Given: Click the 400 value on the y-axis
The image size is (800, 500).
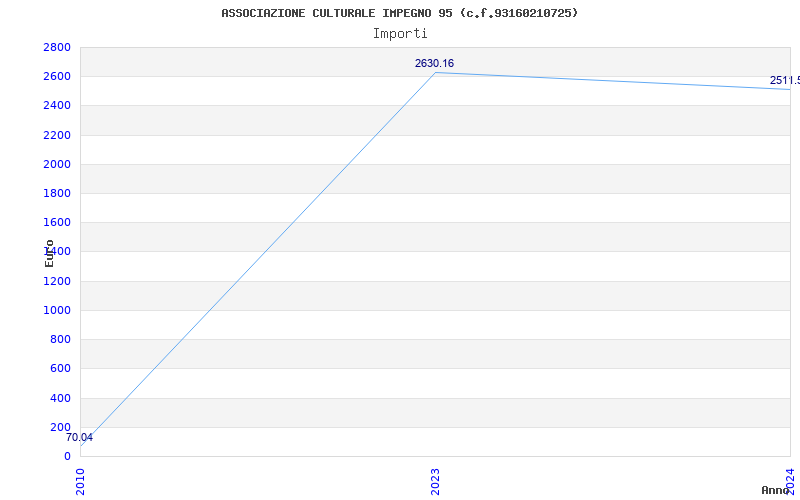Looking at the screenshot, I should pos(60,398).
